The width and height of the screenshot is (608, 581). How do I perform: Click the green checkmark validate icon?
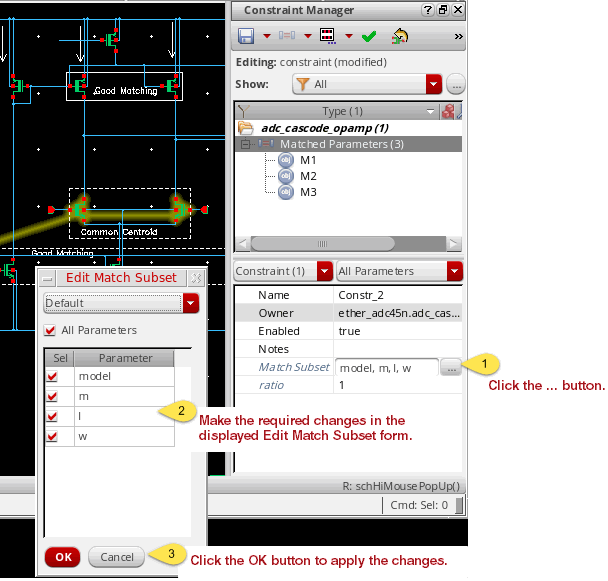point(369,37)
